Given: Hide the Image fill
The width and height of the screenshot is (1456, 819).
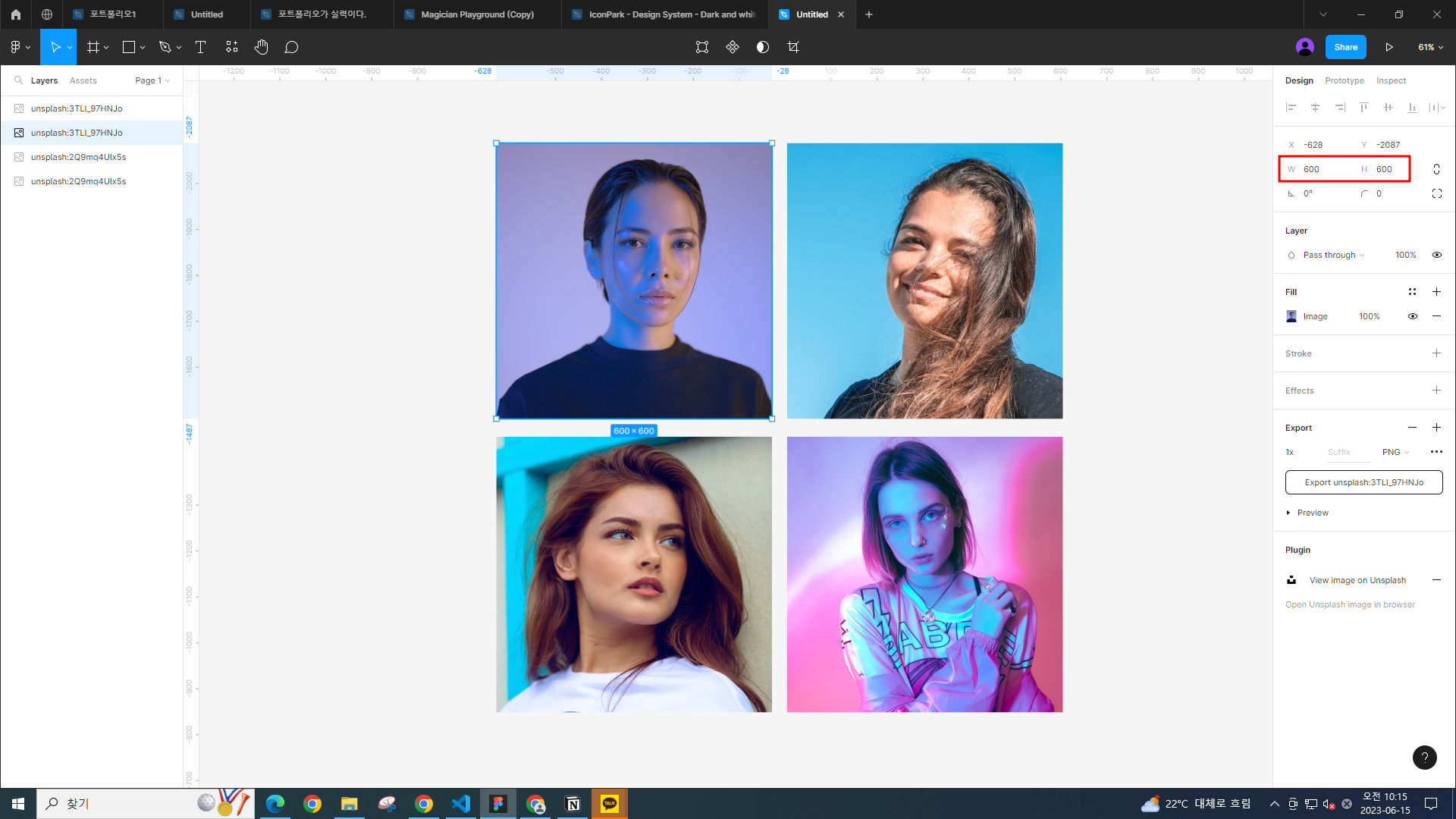Looking at the screenshot, I should pos(1412,316).
